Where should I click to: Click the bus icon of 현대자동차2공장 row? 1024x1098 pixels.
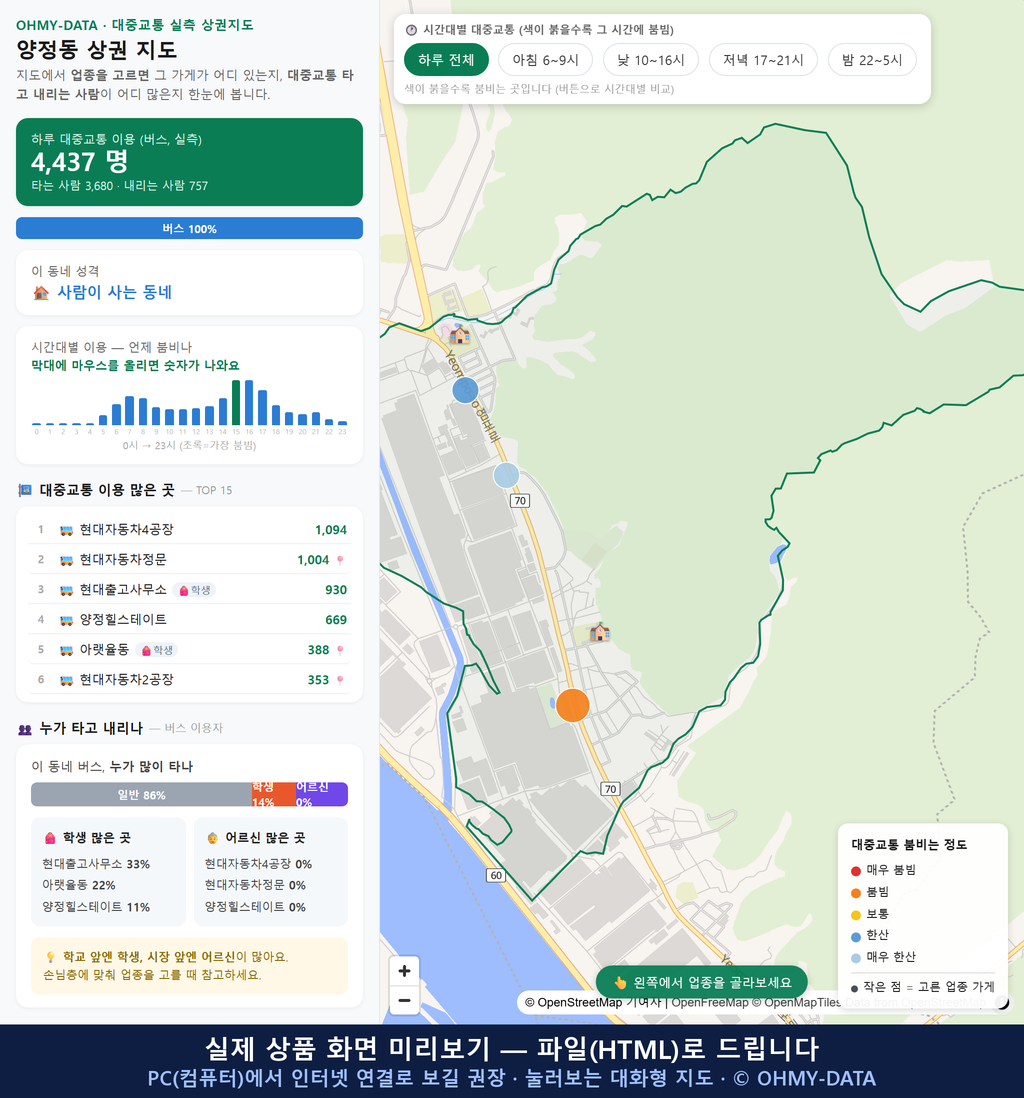[66, 680]
